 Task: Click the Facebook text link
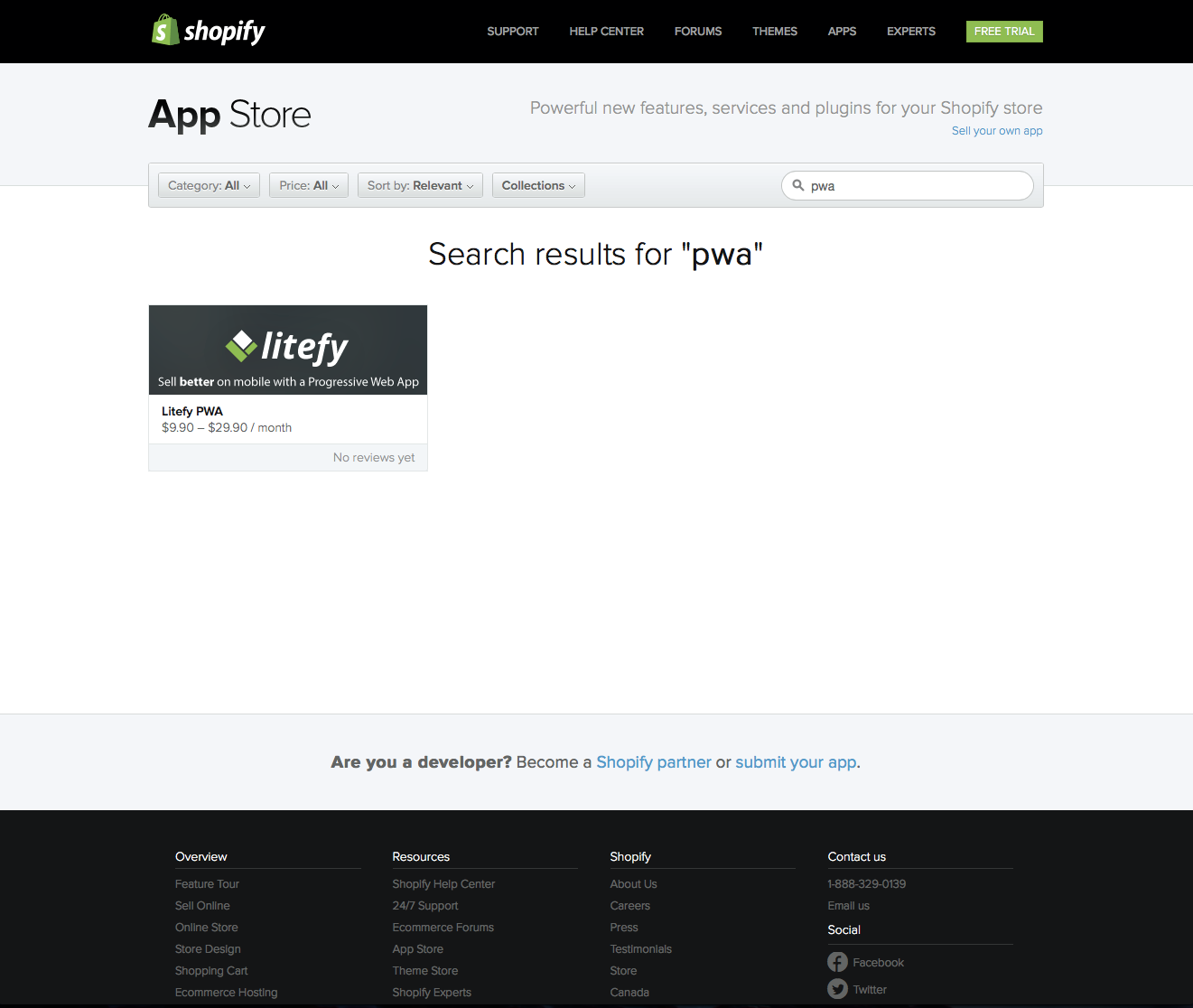878,963
